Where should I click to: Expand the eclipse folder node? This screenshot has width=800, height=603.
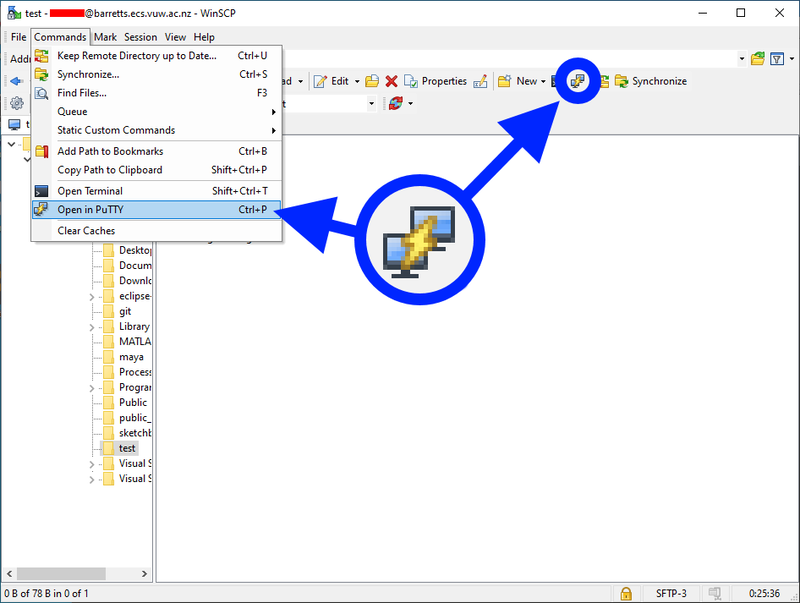[x=92, y=296]
